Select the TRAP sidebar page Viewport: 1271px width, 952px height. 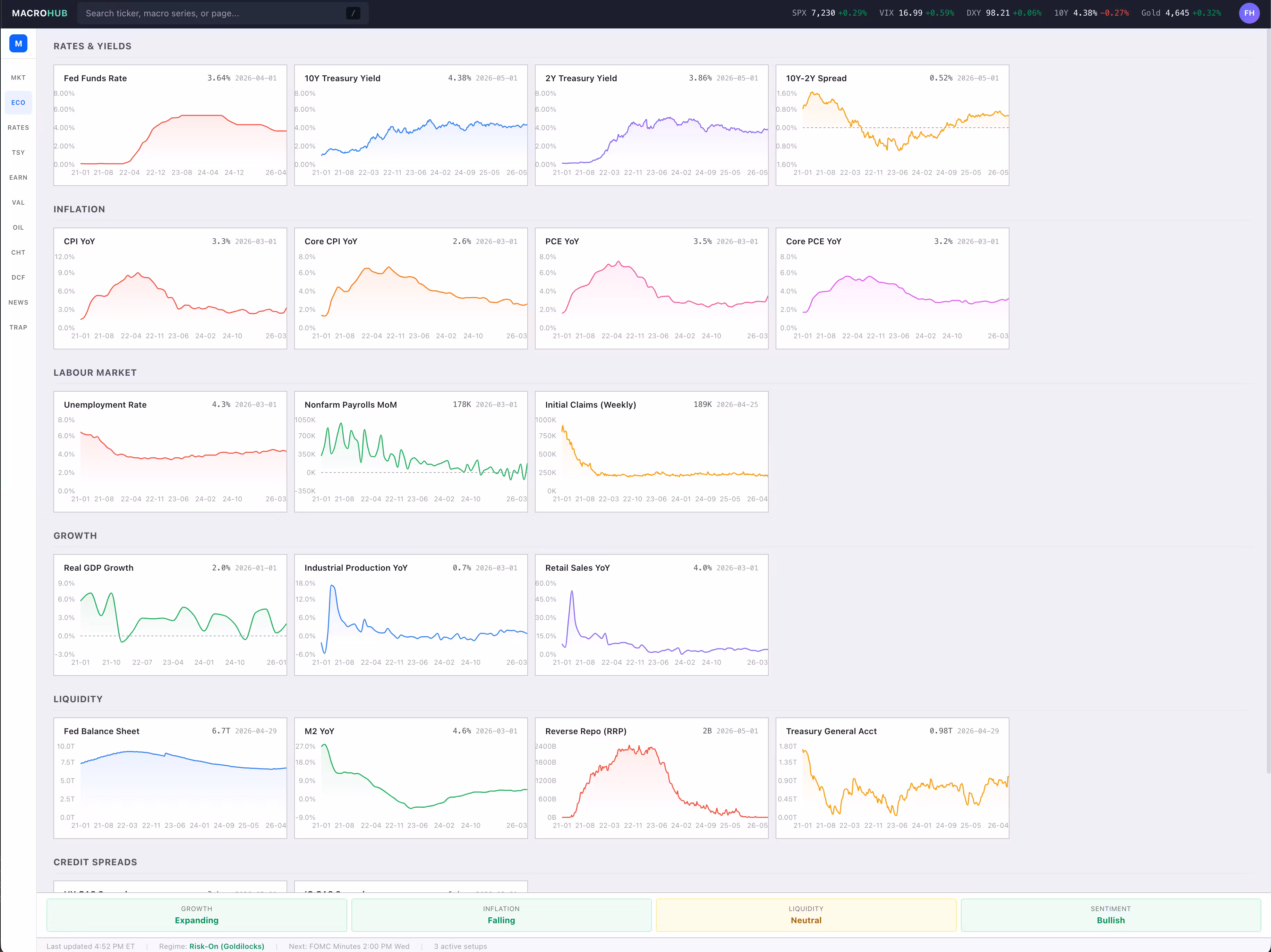click(18, 328)
